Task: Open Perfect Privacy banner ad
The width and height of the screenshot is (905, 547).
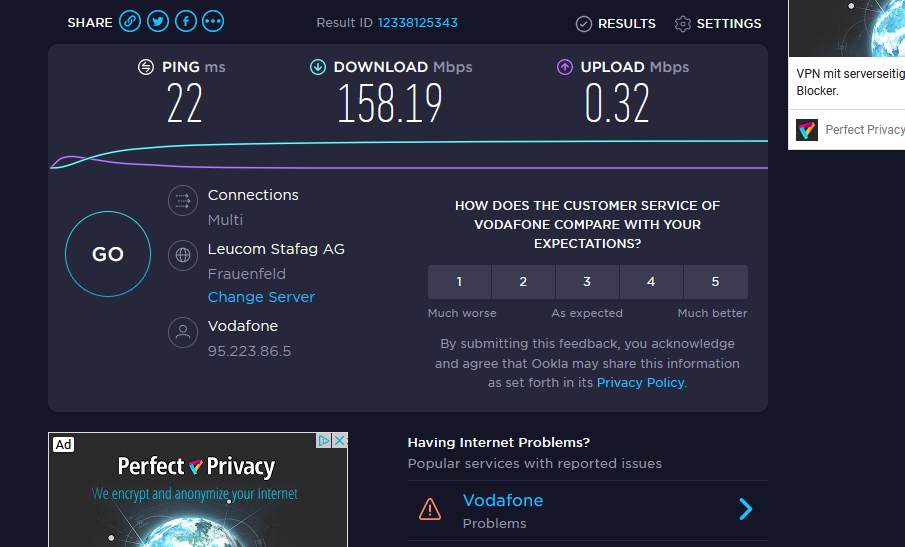Action: [x=198, y=490]
